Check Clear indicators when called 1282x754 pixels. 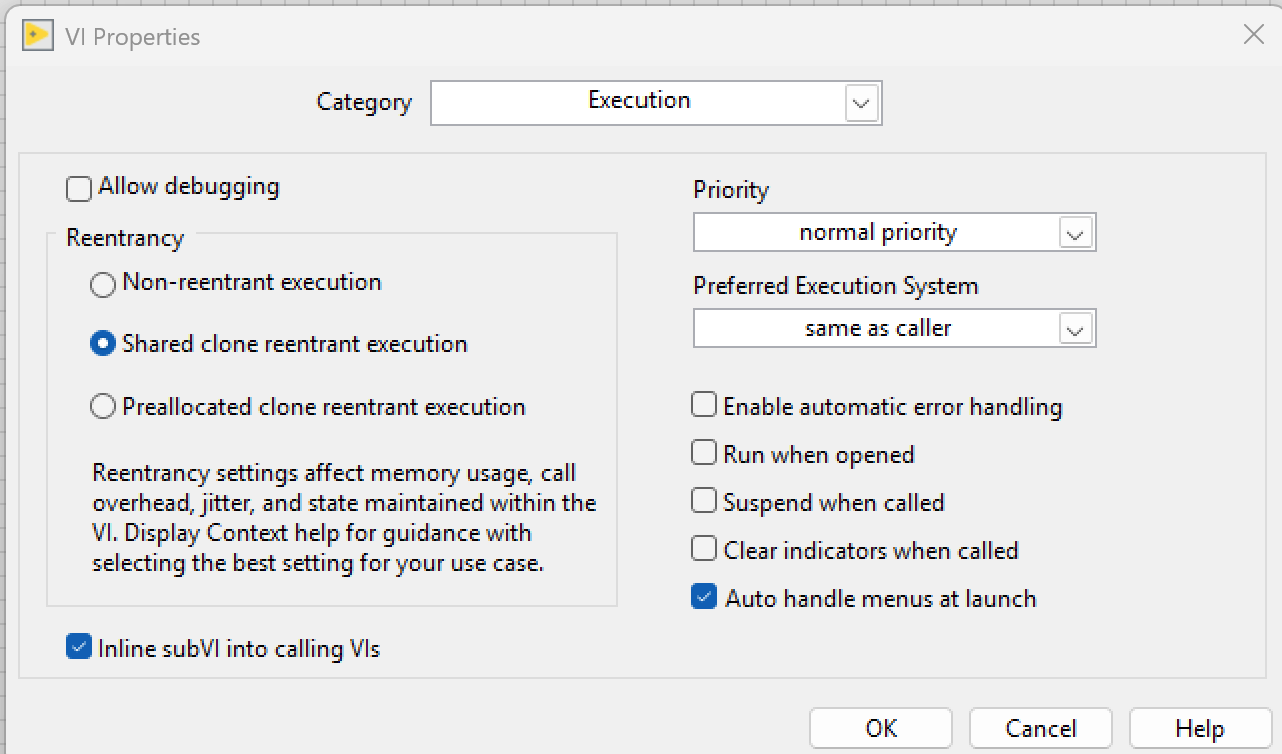pos(704,549)
